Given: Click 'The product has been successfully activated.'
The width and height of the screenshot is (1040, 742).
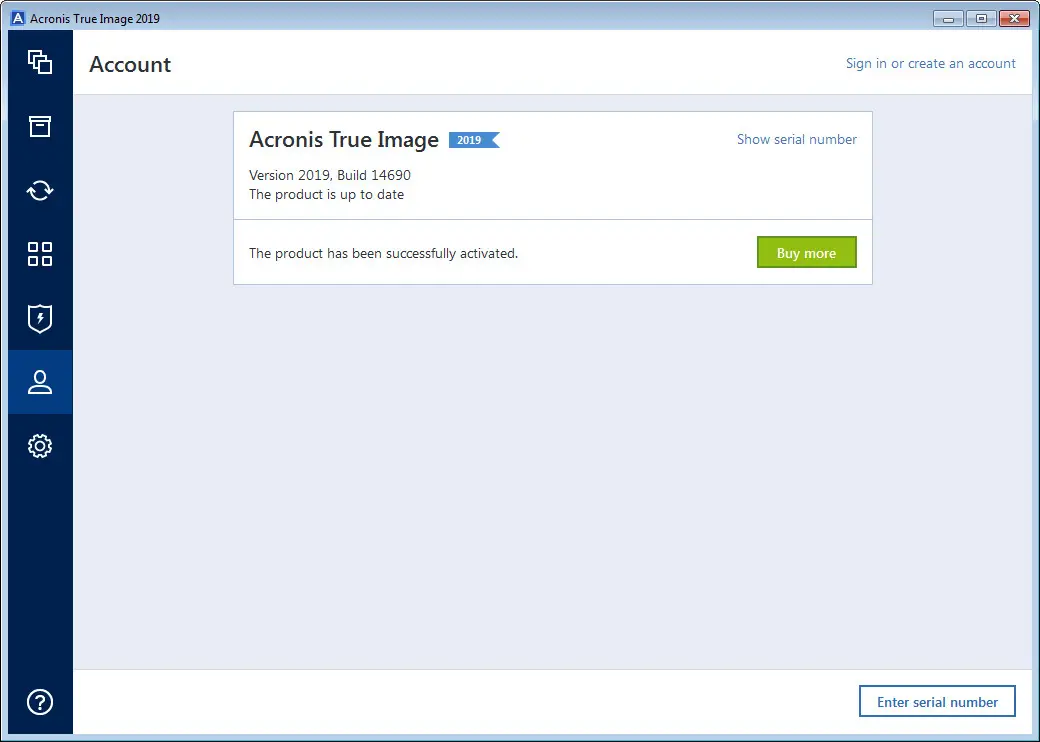Looking at the screenshot, I should click(383, 253).
